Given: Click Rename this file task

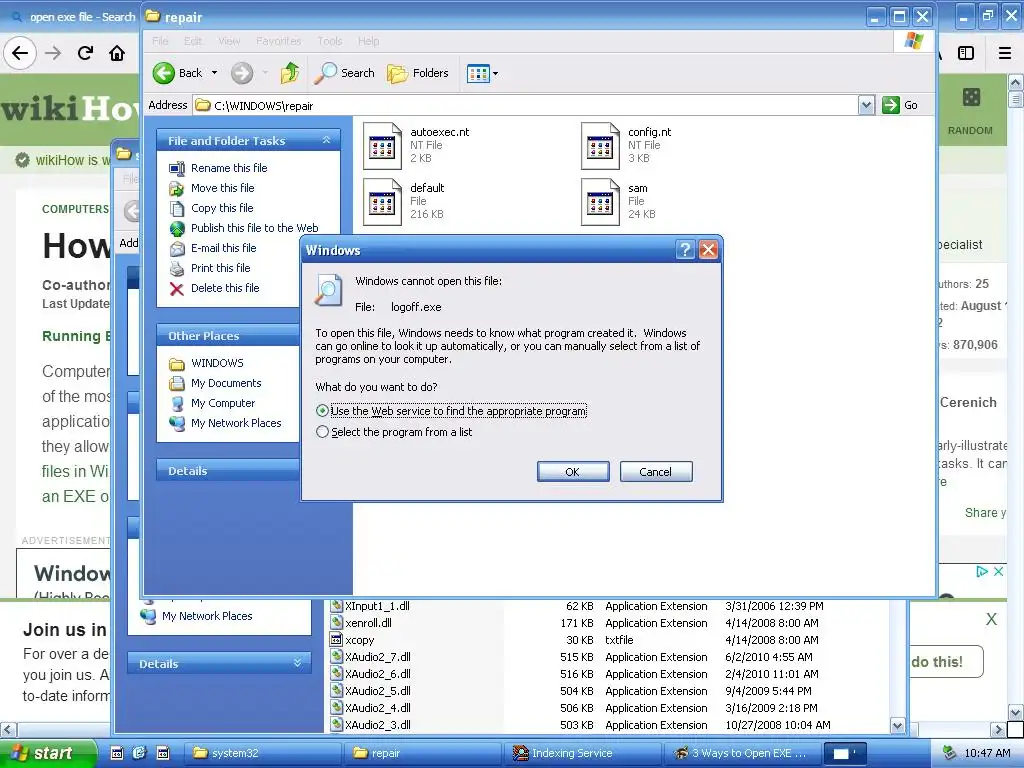Looking at the screenshot, I should (x=229, y=168).
